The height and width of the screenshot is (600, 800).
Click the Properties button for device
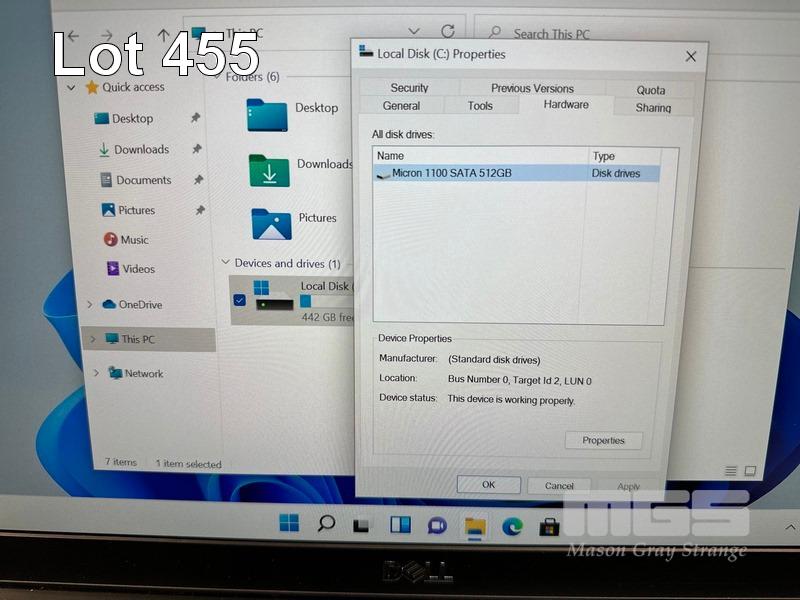pos(603,440)
